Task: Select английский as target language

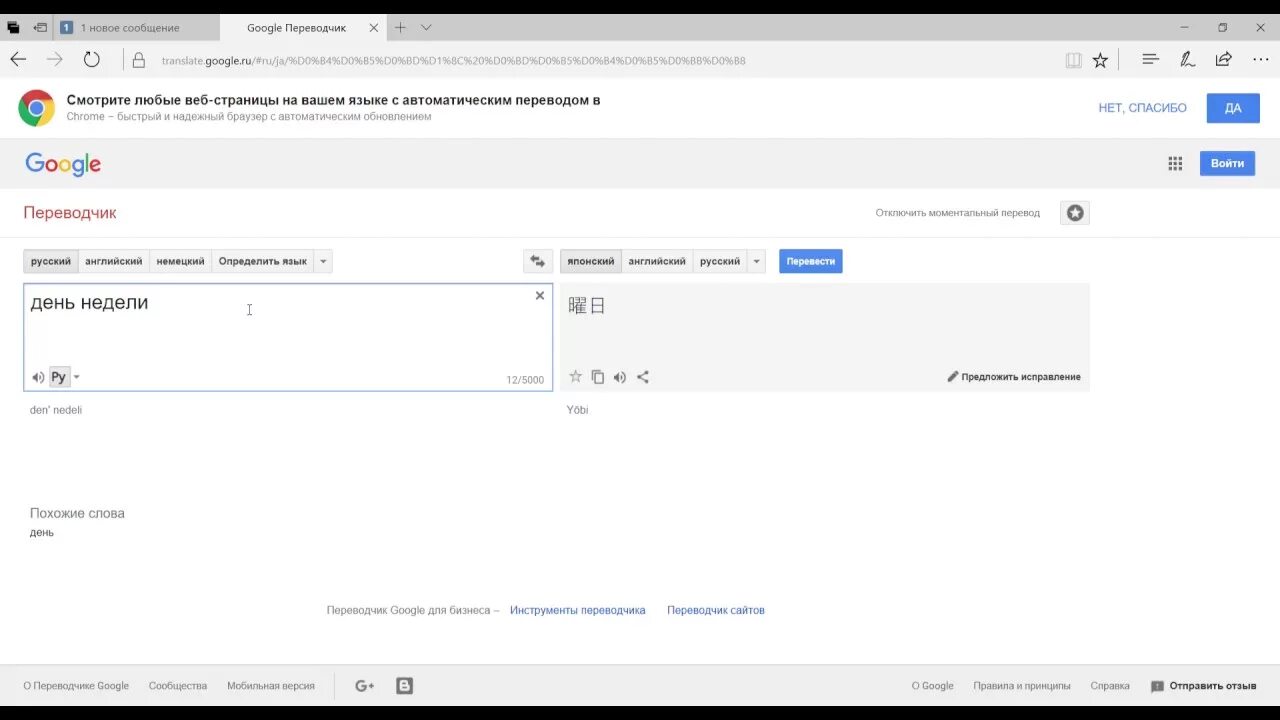Action: tap(657, 261)
